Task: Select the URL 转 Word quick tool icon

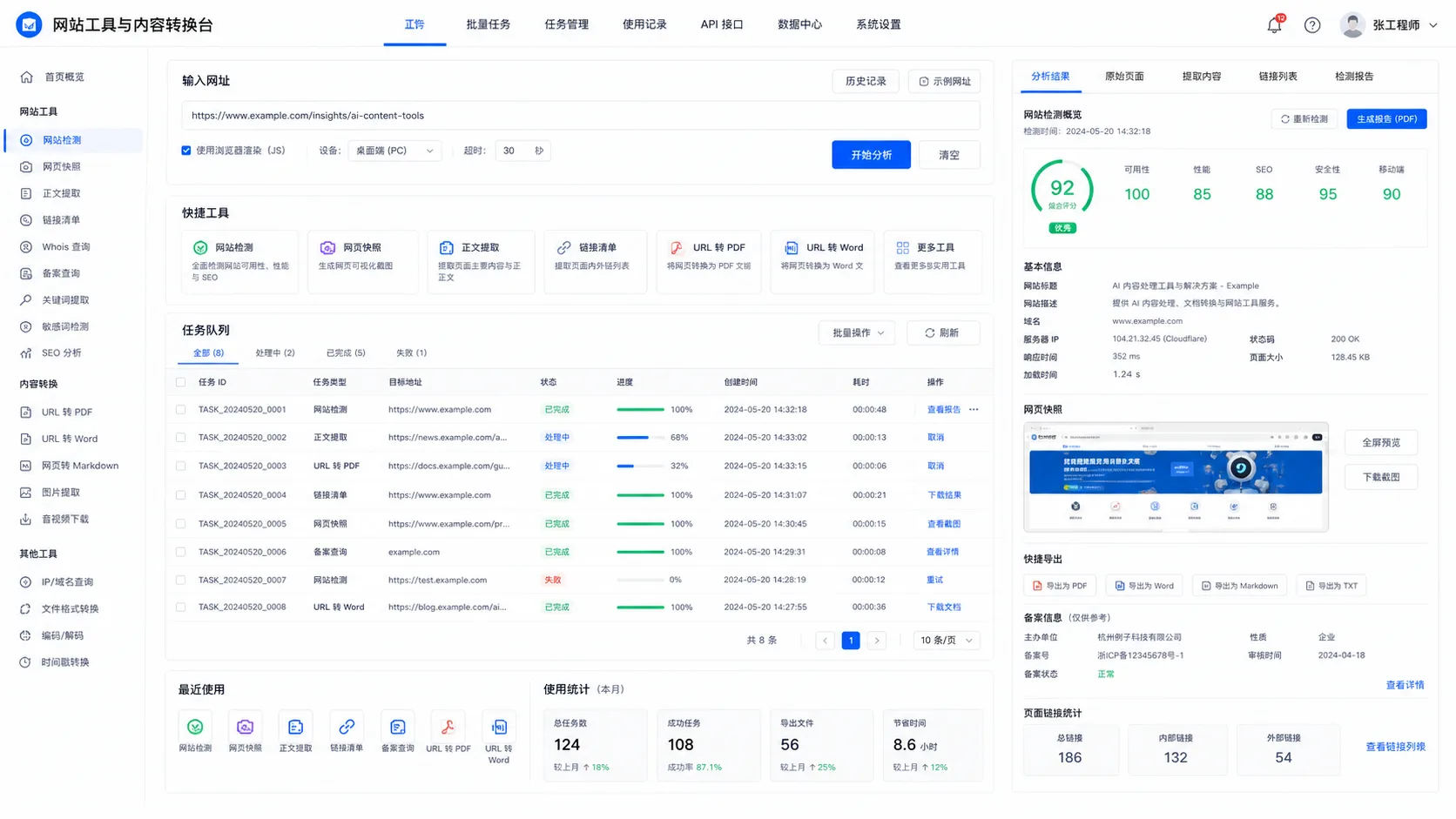Action: pyautogui.click(x=791, y=248)
